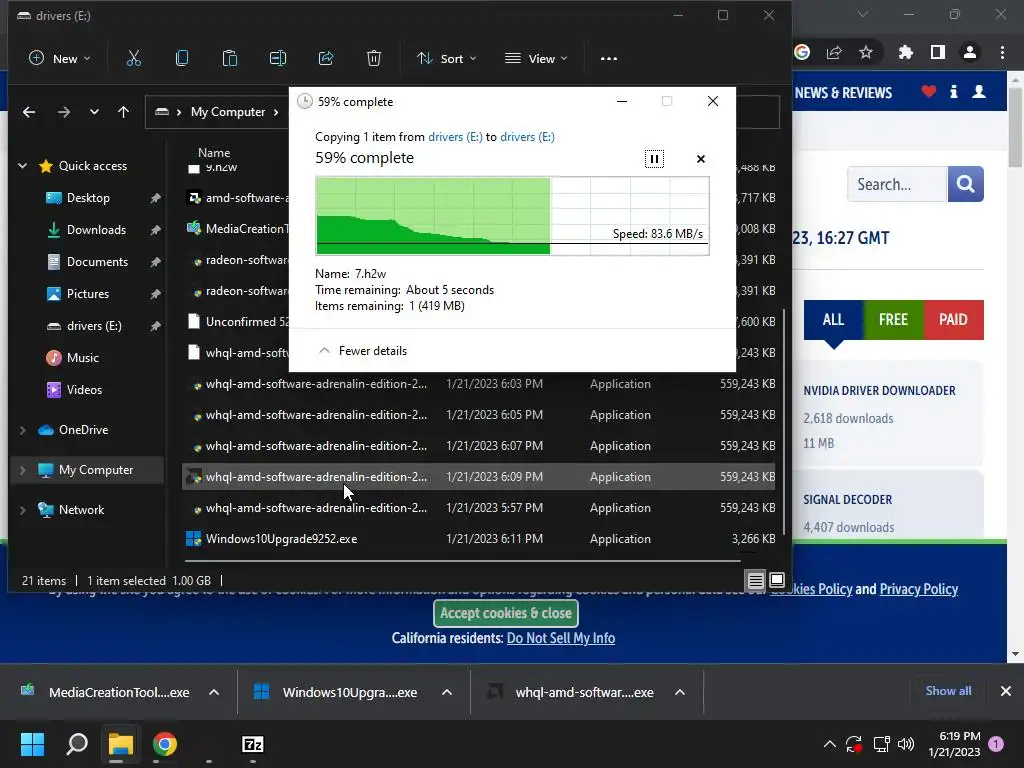Screen dimensions: 1024x768
Task: Open whql-amd-software download options chevron
Action: click(680, 692)
